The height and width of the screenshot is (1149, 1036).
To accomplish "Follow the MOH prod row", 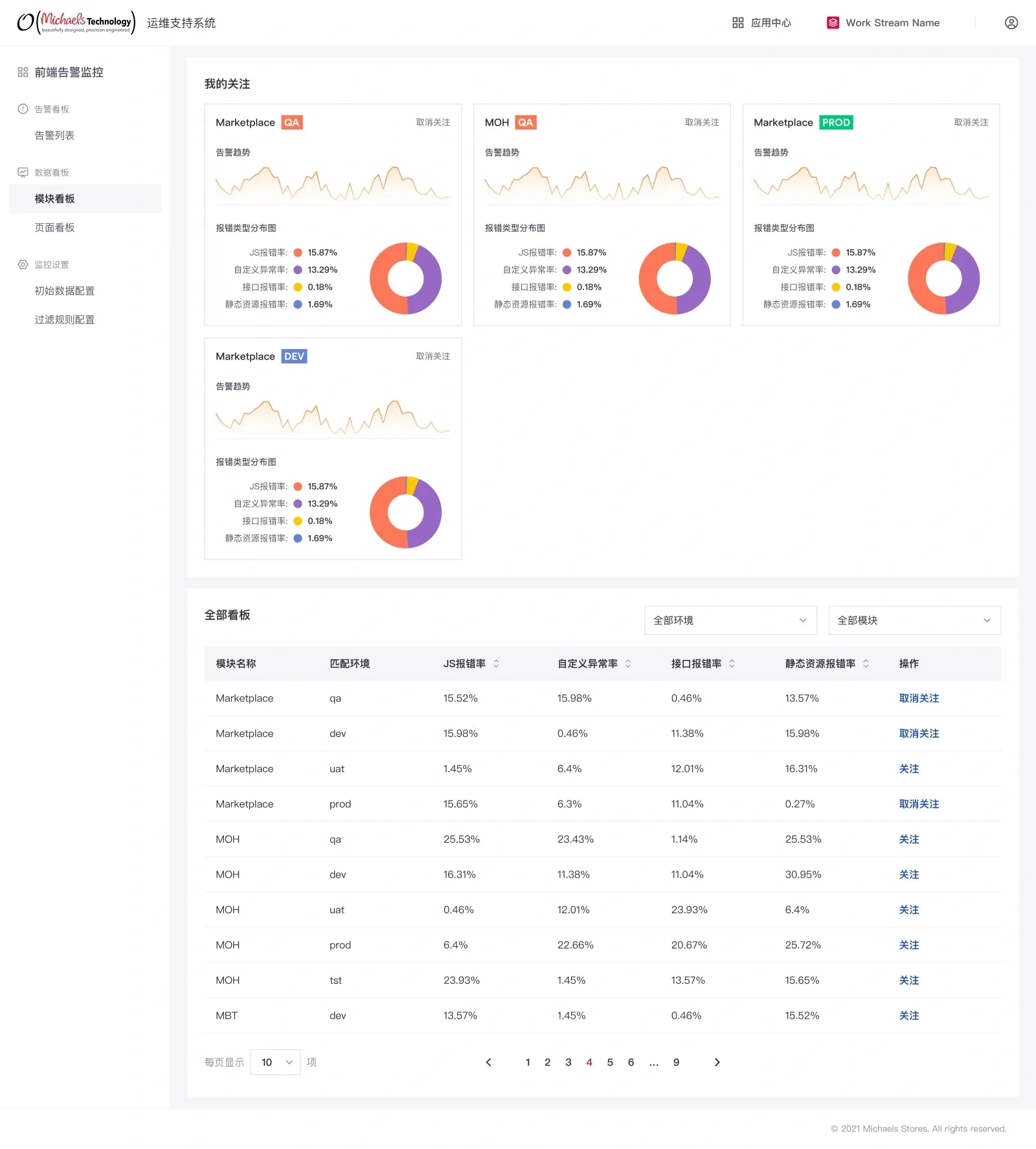I will (x=909, y=945).
